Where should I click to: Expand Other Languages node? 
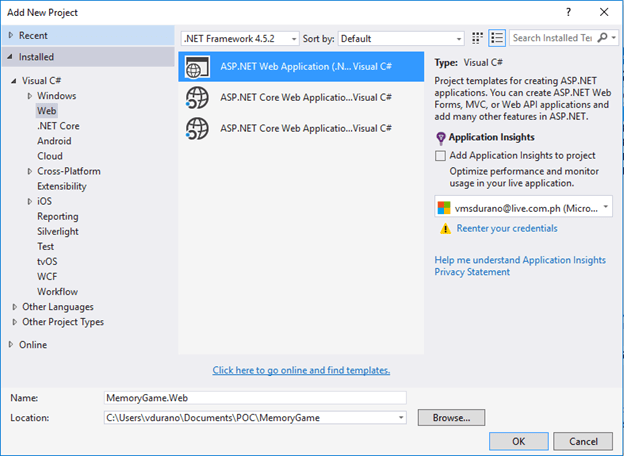[x=15, y=307]
